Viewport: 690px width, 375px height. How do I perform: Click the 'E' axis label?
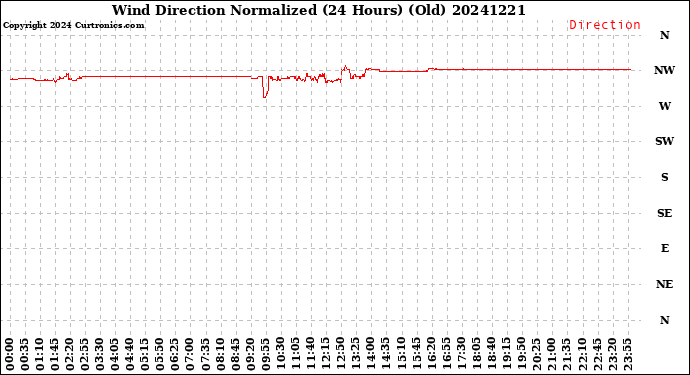[x=664, y=248]
